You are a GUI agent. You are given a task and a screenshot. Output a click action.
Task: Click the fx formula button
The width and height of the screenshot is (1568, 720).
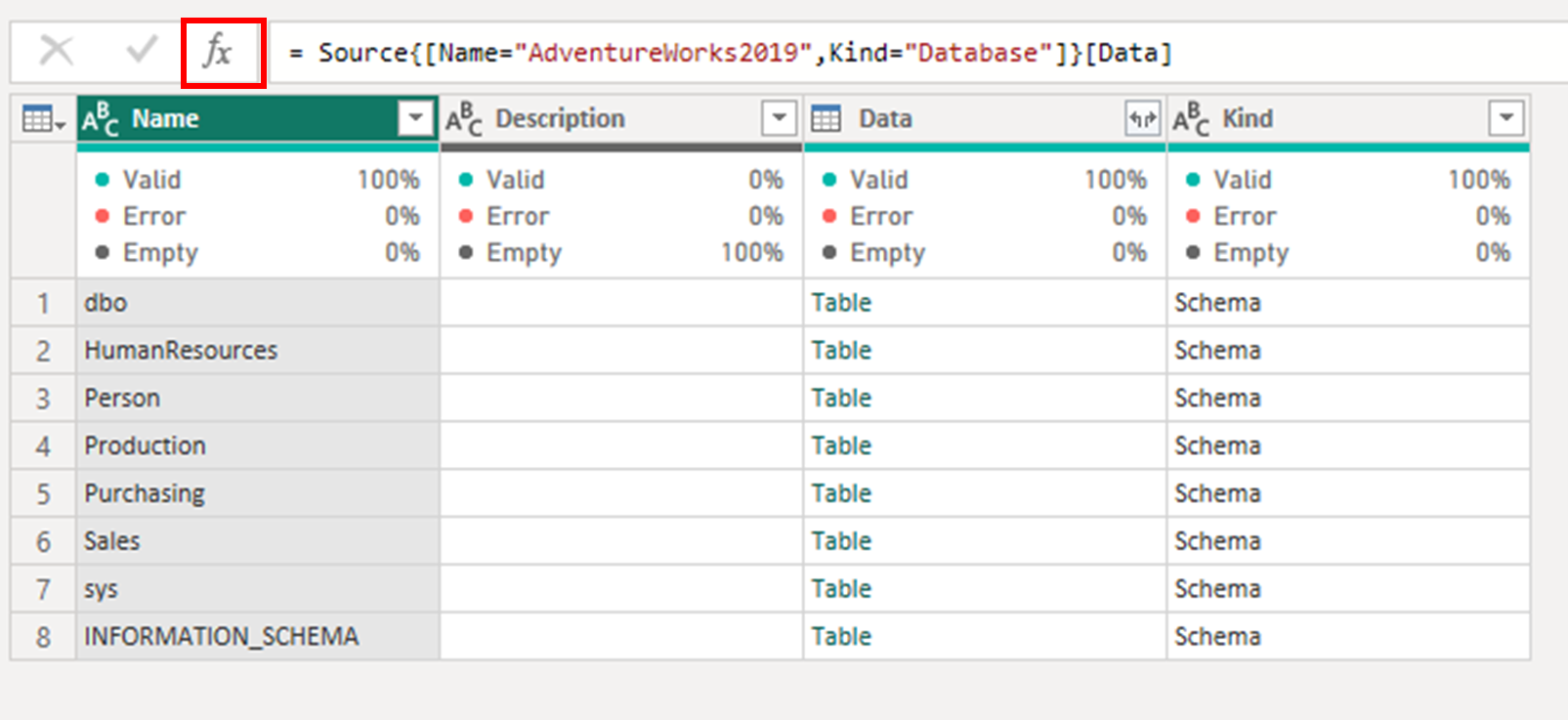point(218,50)
